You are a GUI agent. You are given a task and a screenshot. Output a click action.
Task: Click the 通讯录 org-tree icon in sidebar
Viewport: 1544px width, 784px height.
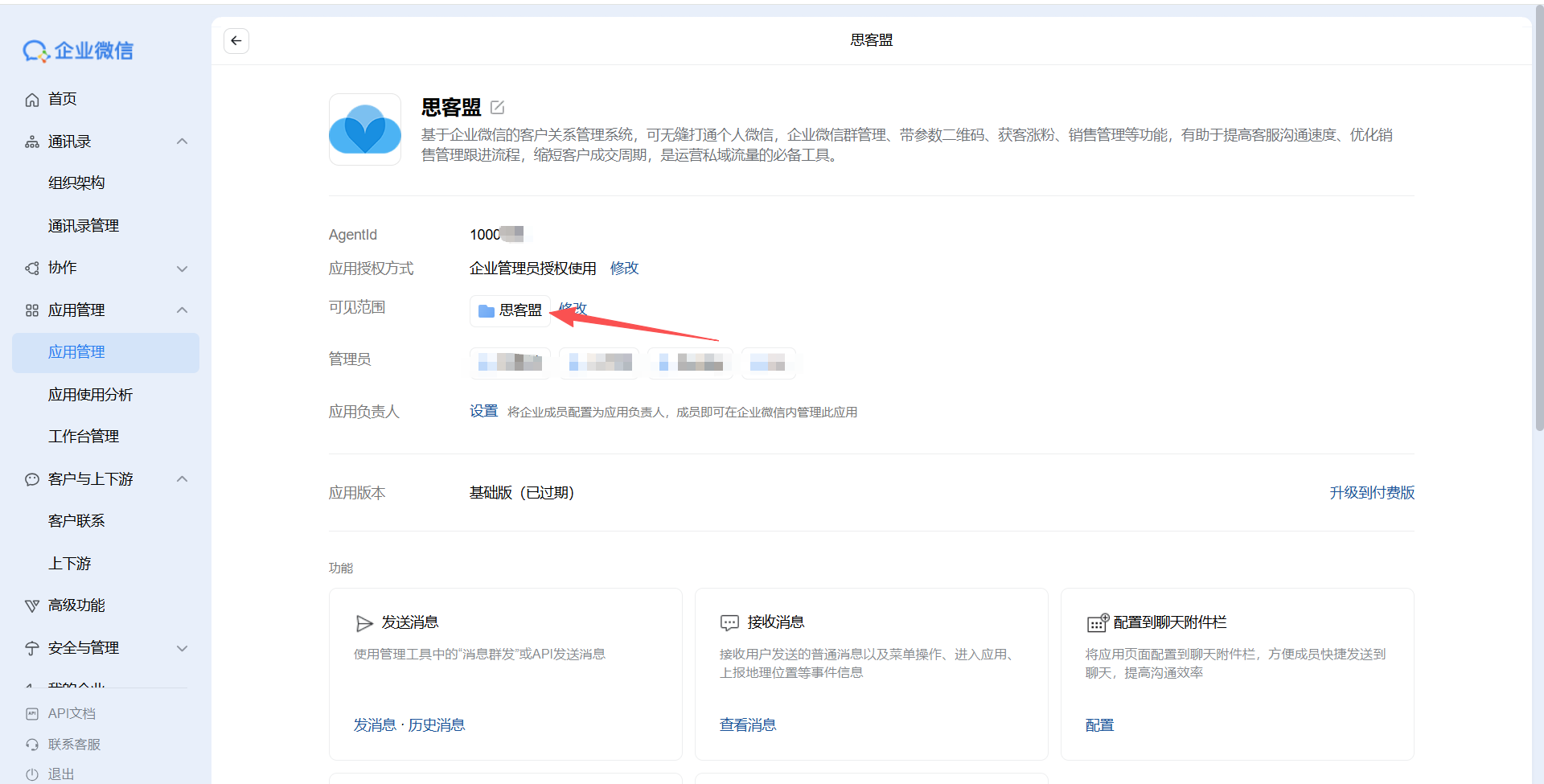click(x=32, y=142)
